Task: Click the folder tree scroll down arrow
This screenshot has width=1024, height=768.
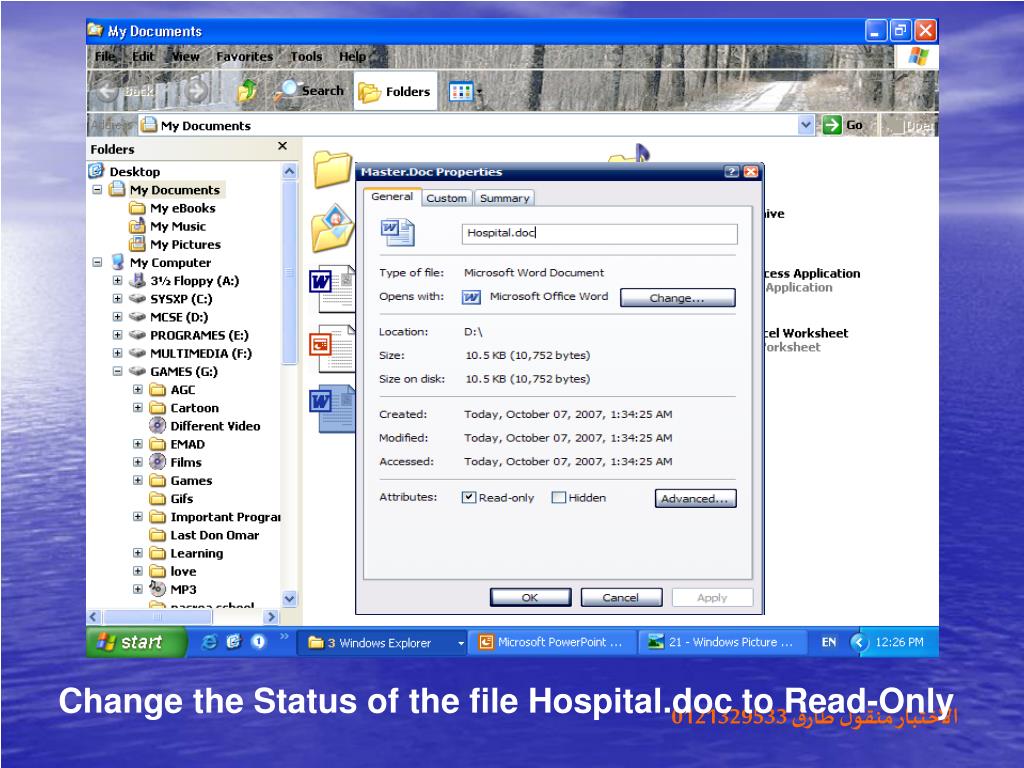Action: point(289,598)
